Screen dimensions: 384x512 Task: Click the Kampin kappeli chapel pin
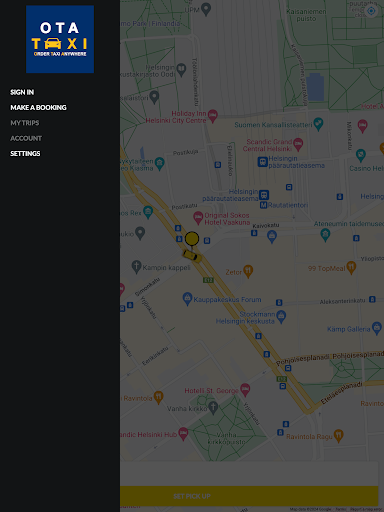tap(136, 267)
